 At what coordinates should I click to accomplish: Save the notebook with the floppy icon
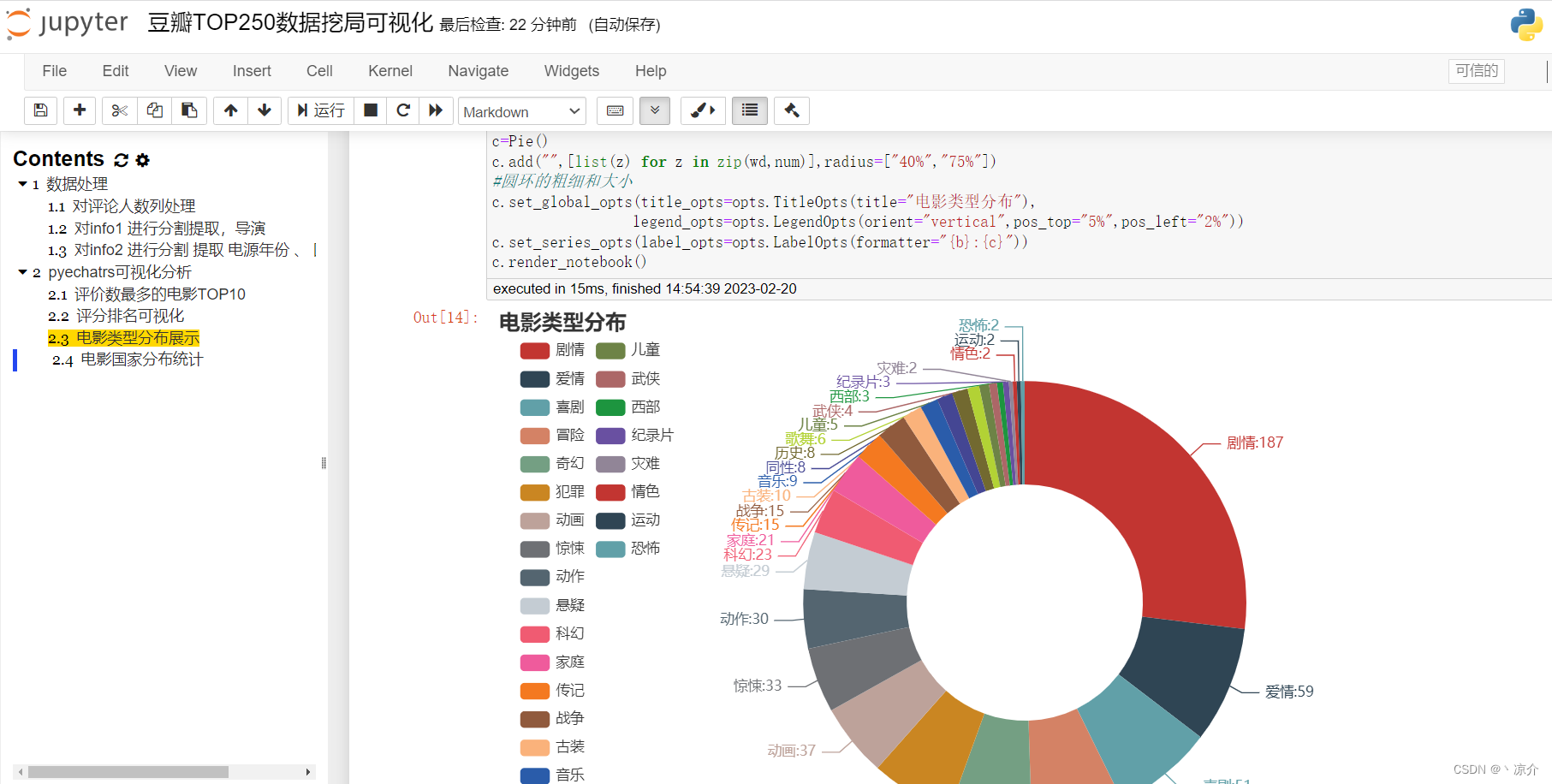coord(40,110)
